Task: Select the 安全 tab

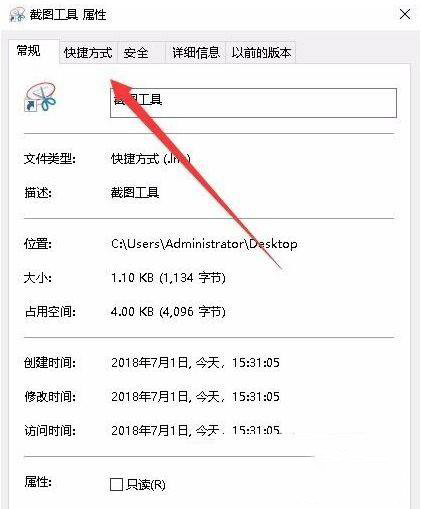Action: click(x=136, y=53)
